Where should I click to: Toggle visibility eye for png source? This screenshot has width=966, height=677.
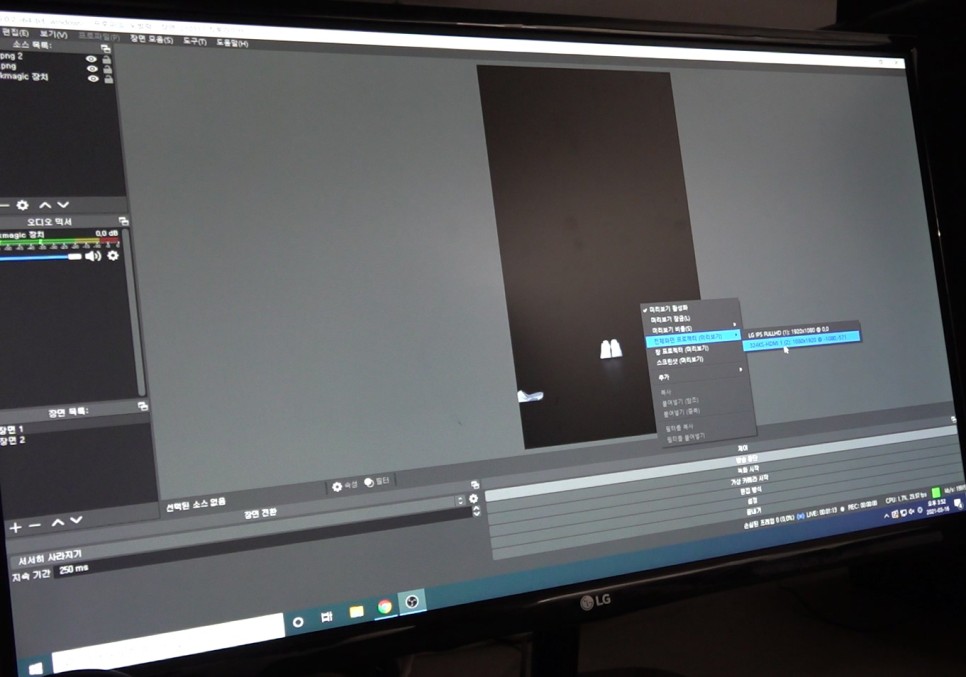click(x=92, y=68)
